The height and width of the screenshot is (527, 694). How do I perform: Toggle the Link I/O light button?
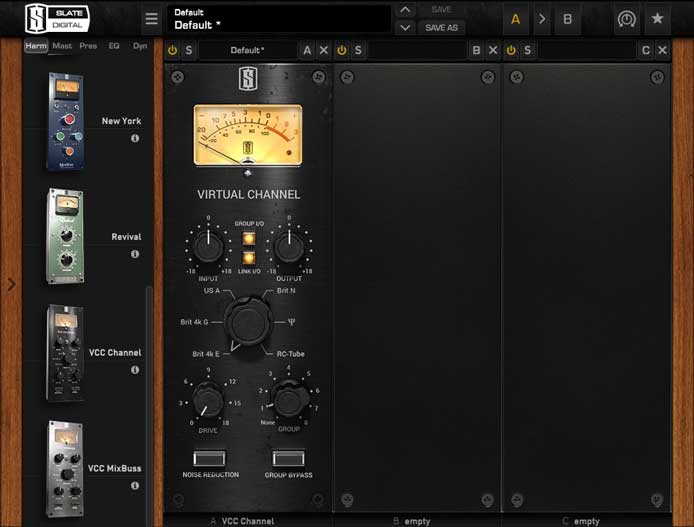click(x=249, y=258)
